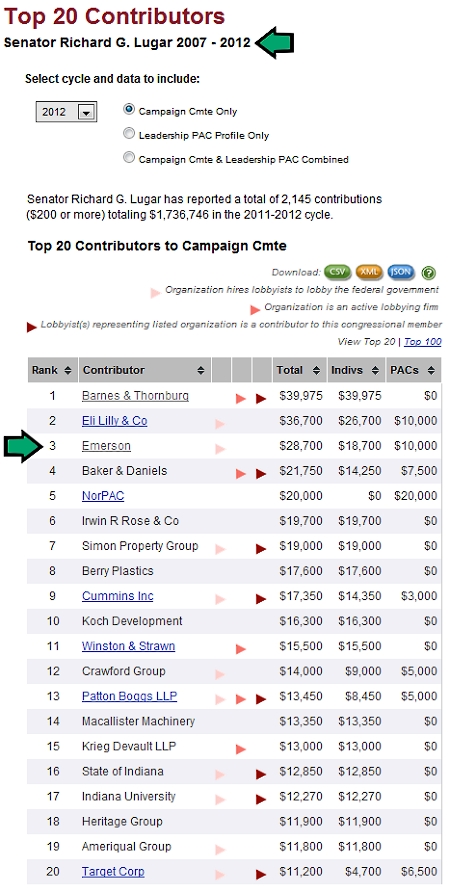Open the Eli Lilly & Co link
Viewport: 450px width, 892px height.
point(114,421)
